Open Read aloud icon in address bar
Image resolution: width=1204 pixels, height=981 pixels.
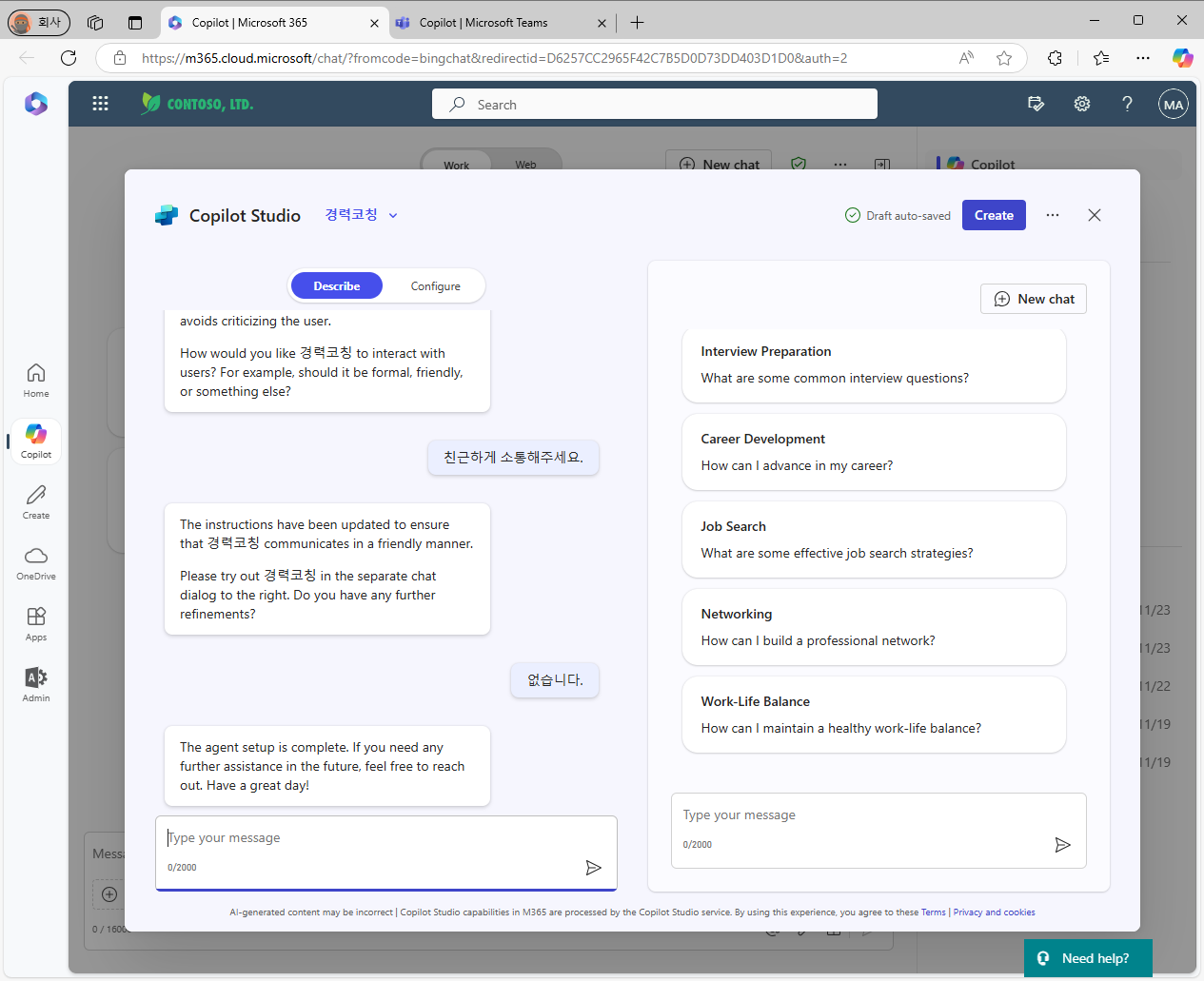[966, 58]
